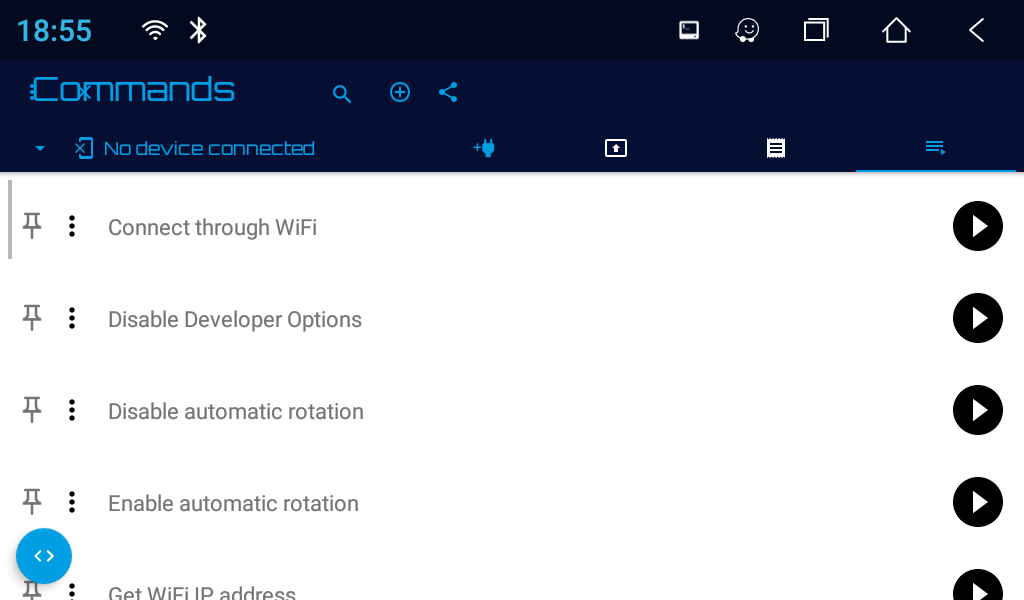Select the Commands list tab
The width and height of the screenshot is (1024, 600).
tap(935, 147)
